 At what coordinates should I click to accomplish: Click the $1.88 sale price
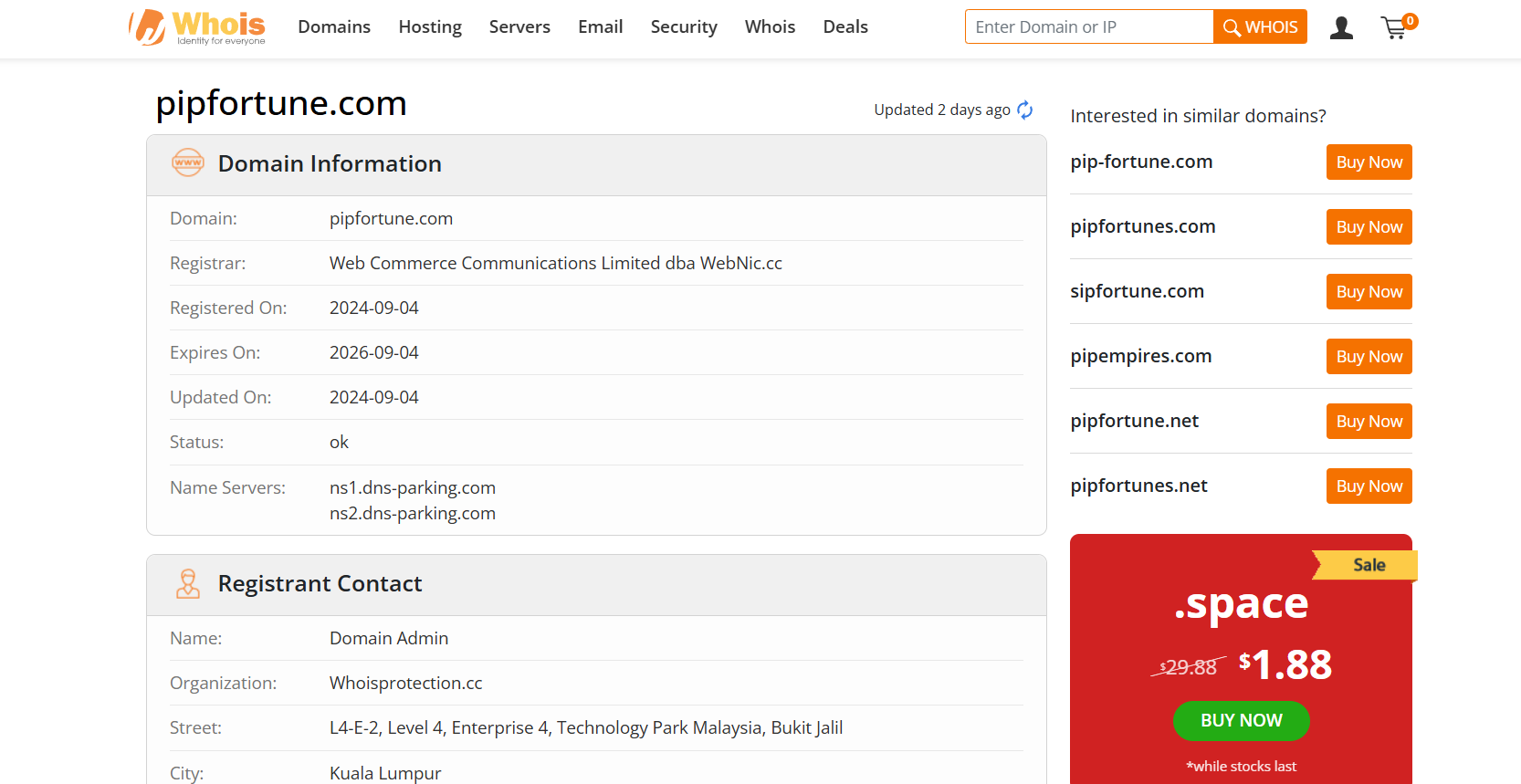coord(1285,664)
